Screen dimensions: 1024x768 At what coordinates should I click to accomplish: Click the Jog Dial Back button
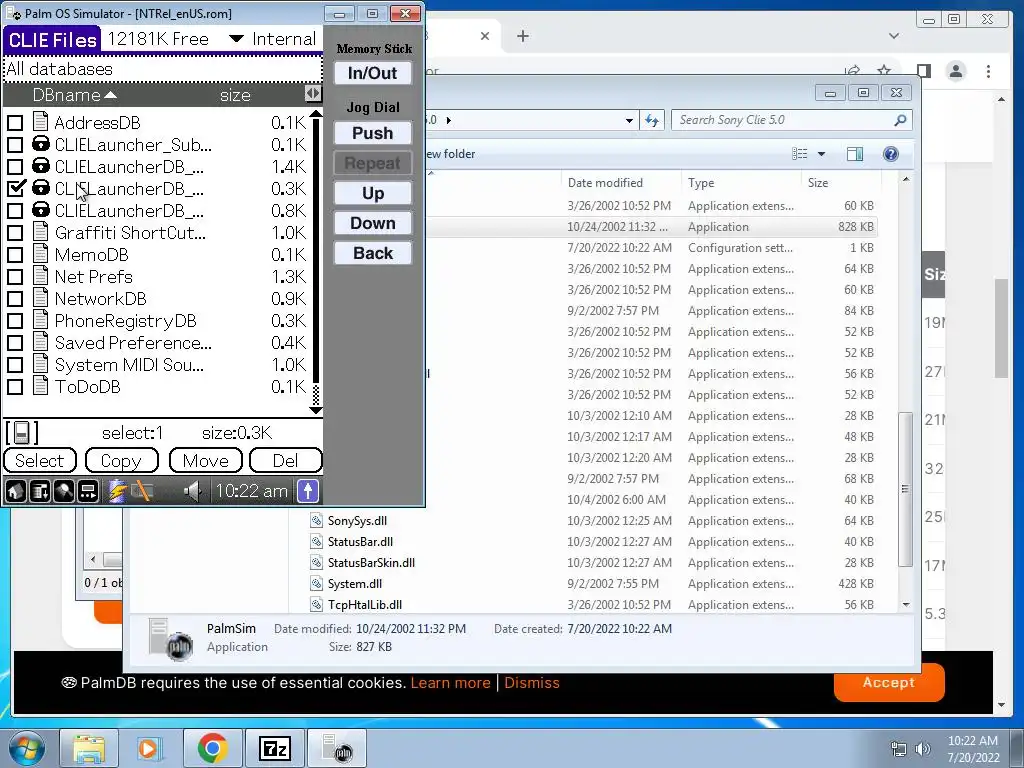[373, 253]
